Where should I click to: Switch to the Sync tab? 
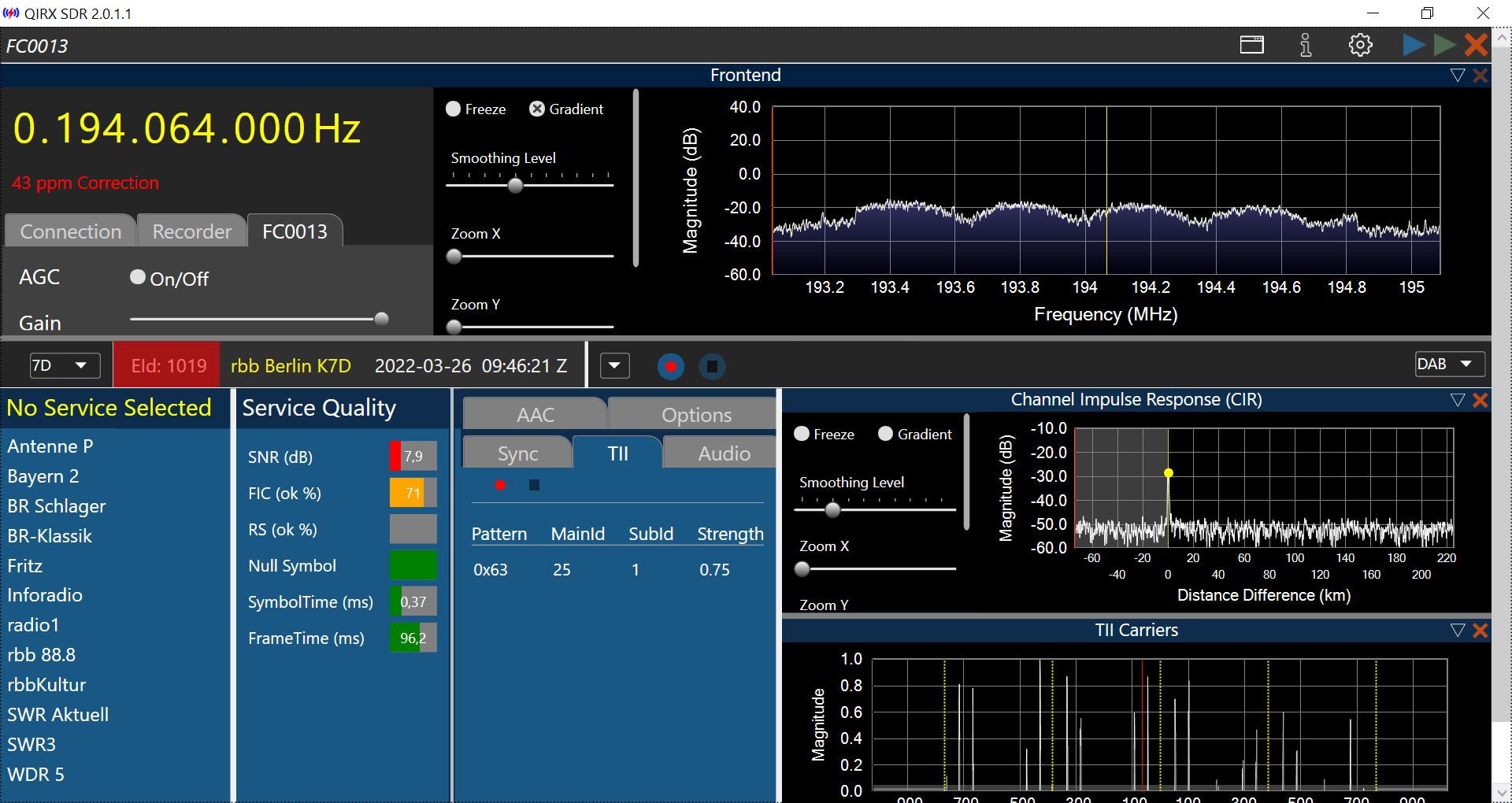(517, 453)
